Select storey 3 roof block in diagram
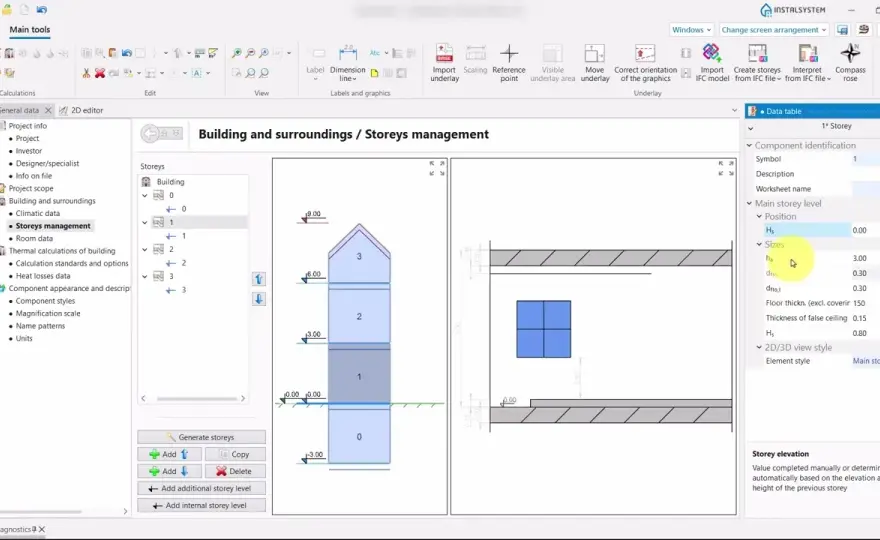The width and height of the screenshot is (880, 540). pyautogui.click(x=359, y=254)
